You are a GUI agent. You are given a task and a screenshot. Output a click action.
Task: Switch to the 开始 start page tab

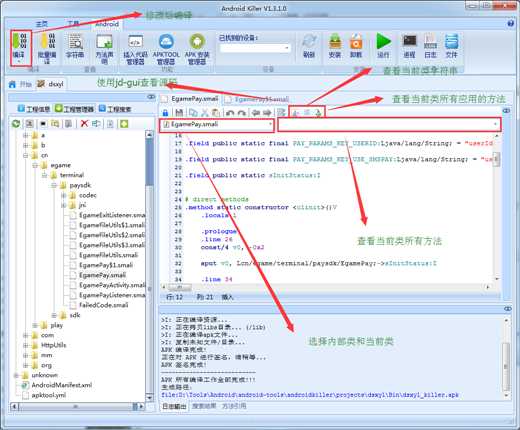click(x=21, y=84)
